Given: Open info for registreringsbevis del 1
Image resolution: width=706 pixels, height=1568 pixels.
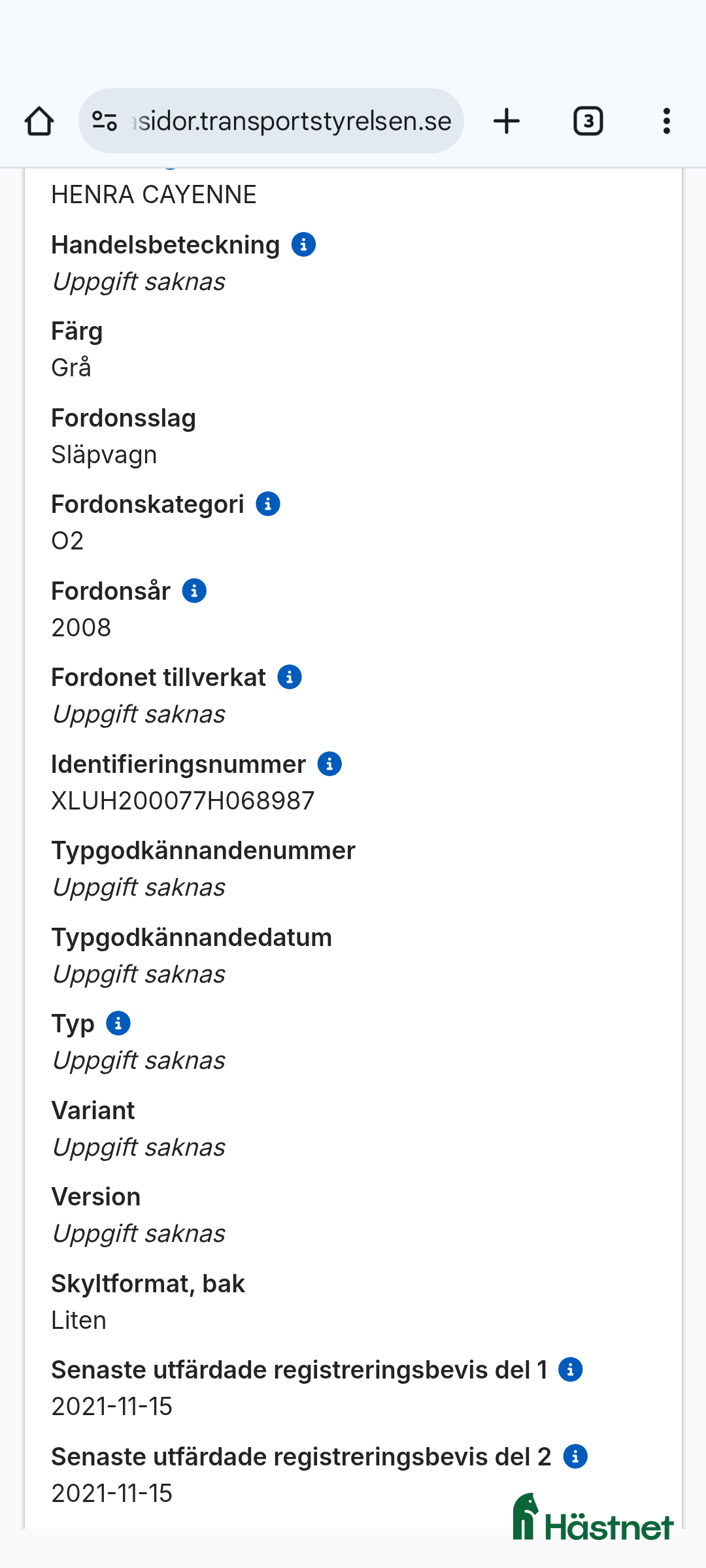Looking at the screenshot, I should [572, 1370].
